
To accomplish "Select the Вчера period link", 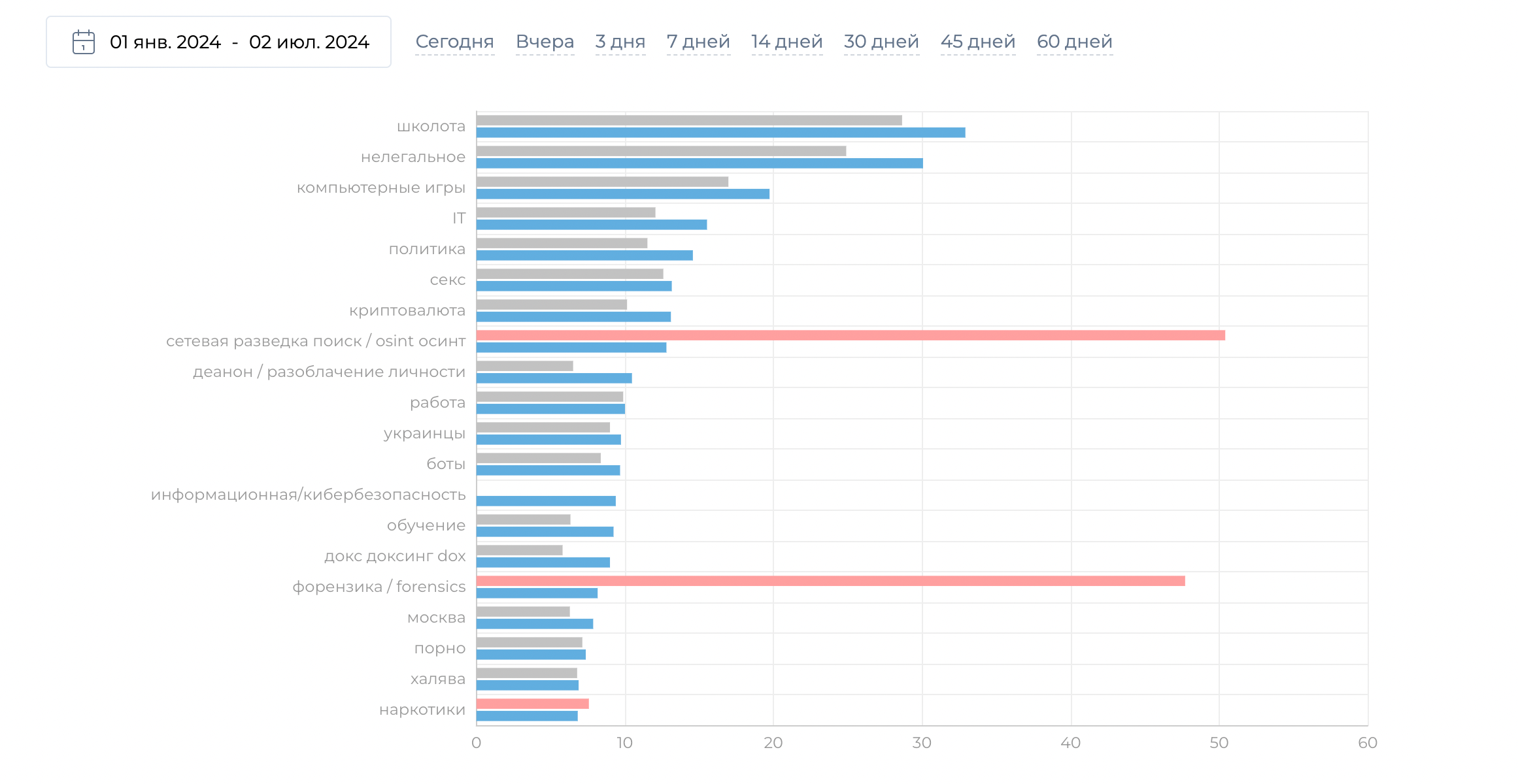I will click(x=545, y=42).
